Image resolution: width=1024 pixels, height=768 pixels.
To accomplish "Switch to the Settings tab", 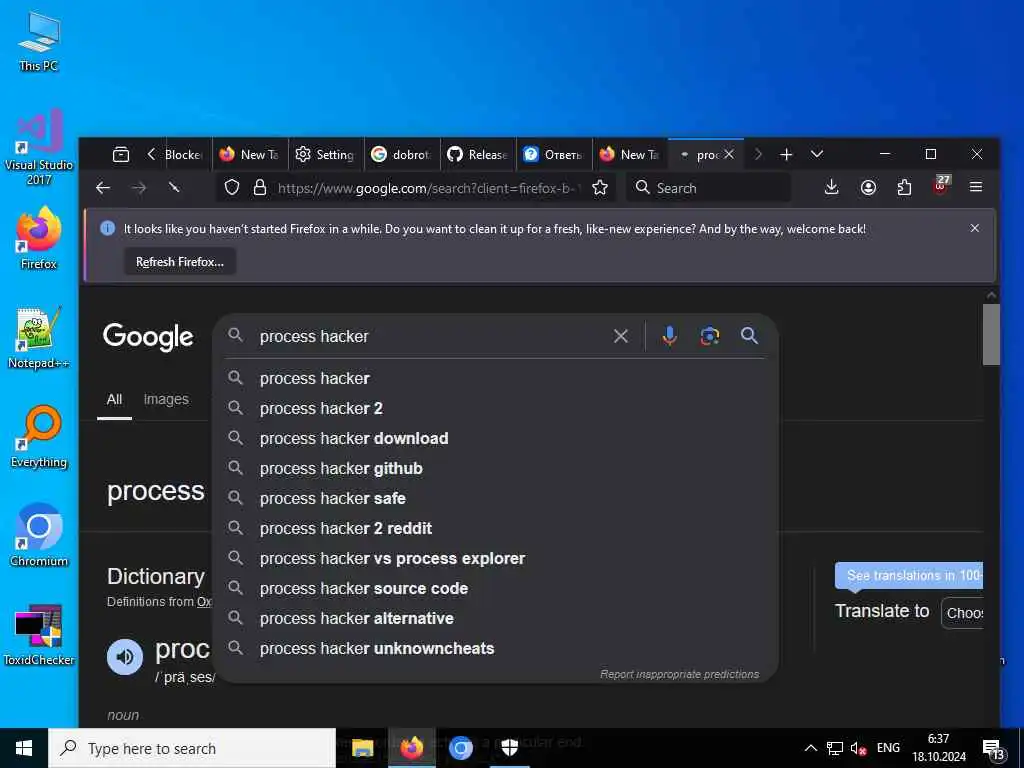I will [x=325, y=155].
